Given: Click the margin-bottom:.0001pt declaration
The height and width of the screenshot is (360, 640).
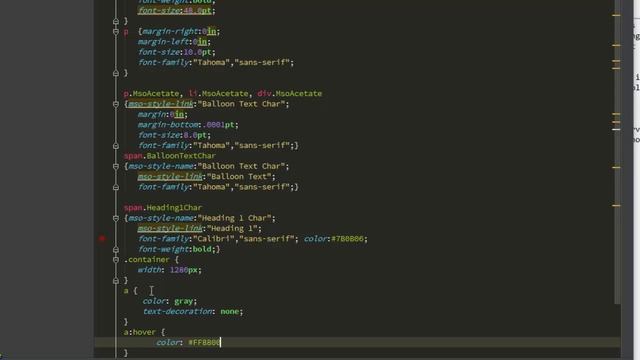Looking at the screenshot, I should [x=188, y=125].
